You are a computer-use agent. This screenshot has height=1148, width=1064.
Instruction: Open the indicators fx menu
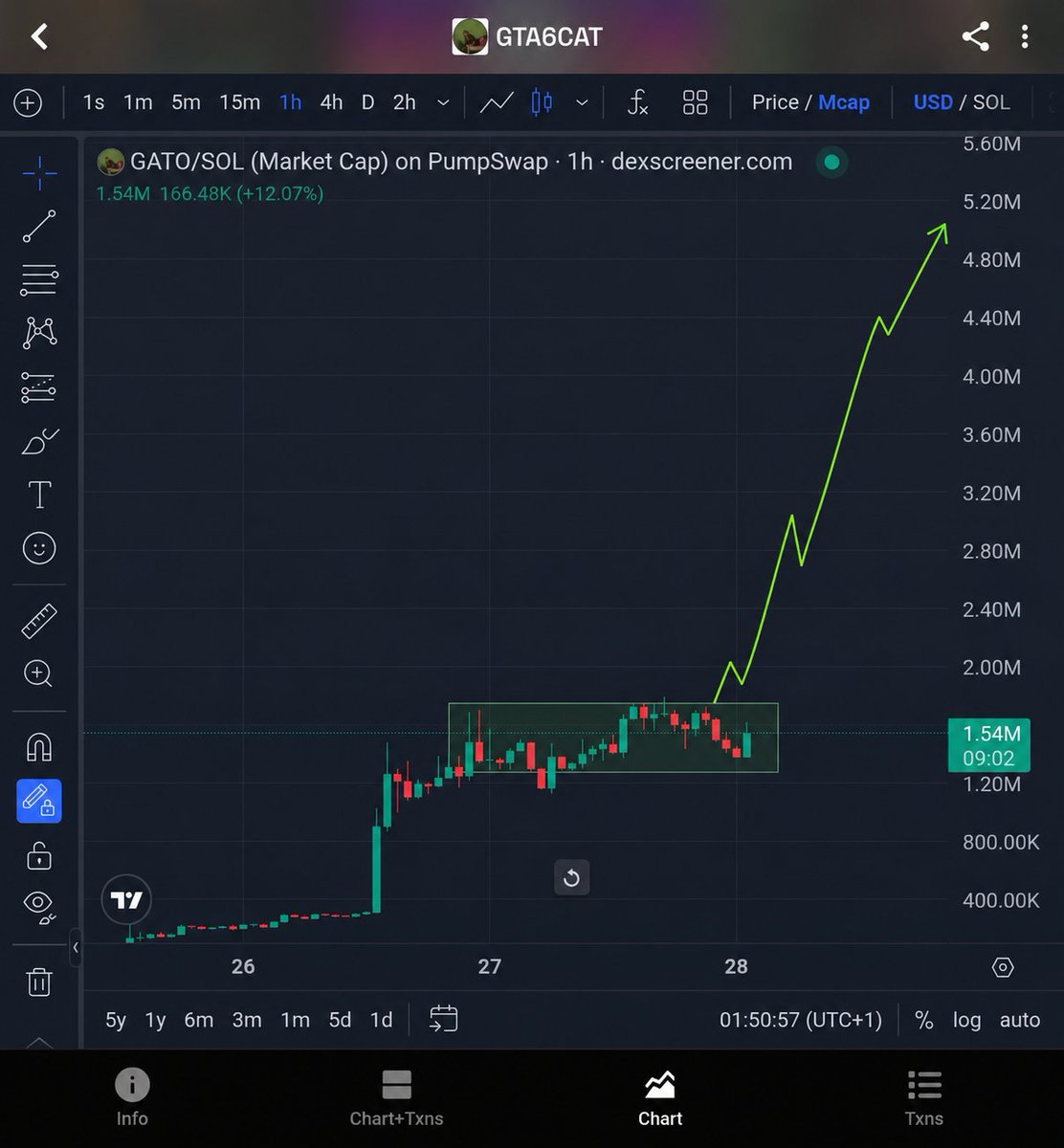(x=637, y=102)
